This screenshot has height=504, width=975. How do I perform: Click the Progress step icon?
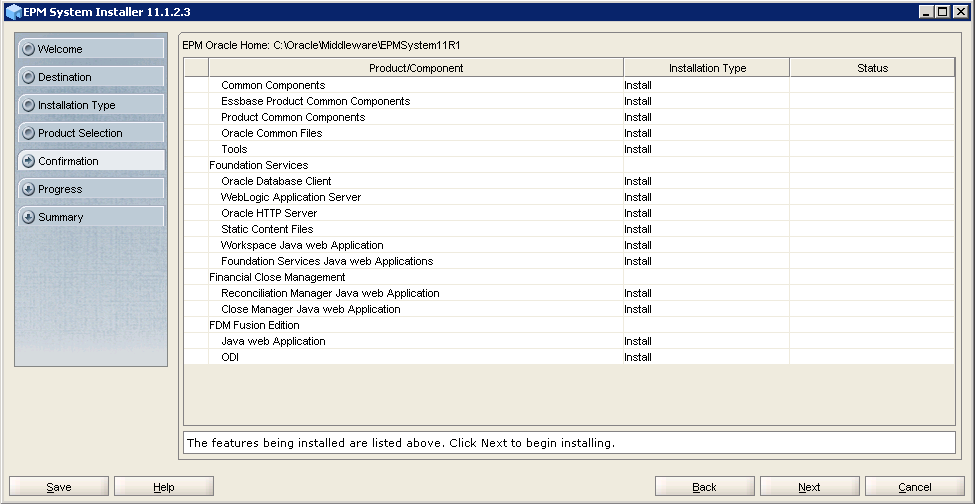28,189
